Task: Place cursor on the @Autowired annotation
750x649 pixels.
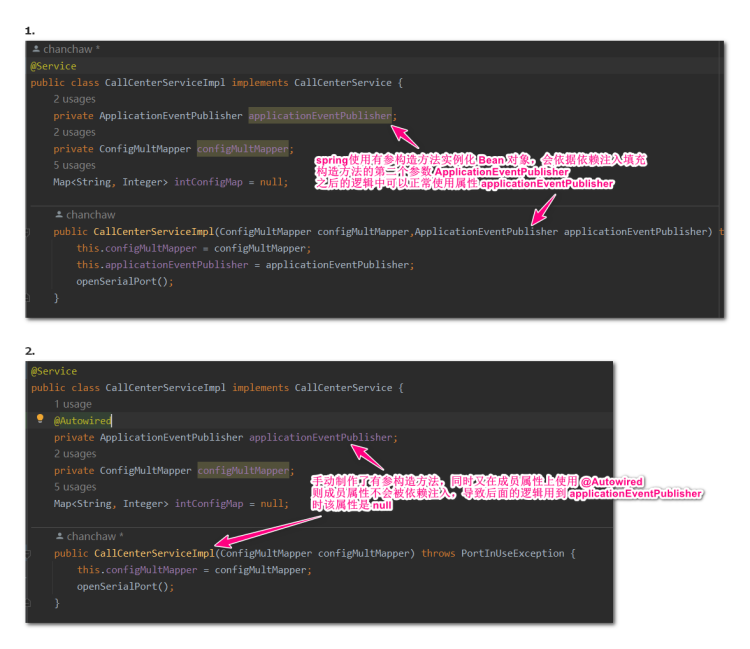Action: pos(82,421)
